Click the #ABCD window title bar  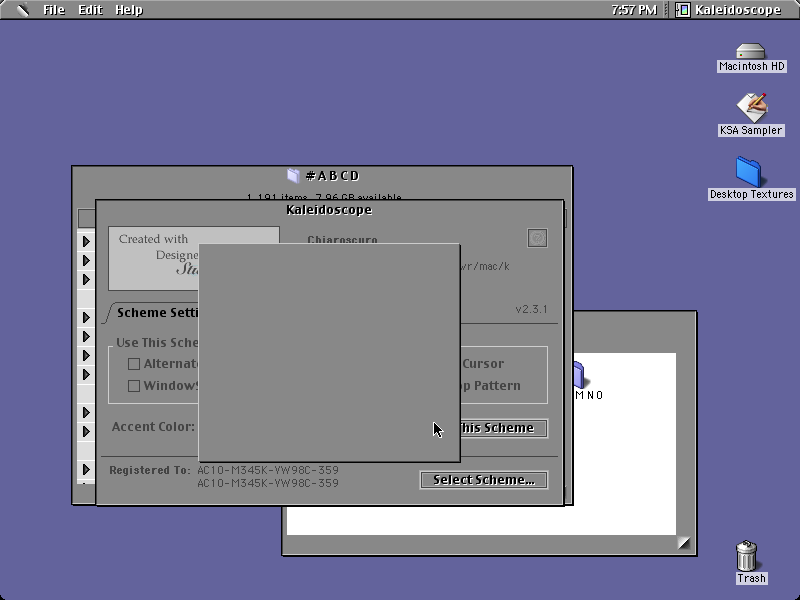pyautogui.click(x=322, y=176)
